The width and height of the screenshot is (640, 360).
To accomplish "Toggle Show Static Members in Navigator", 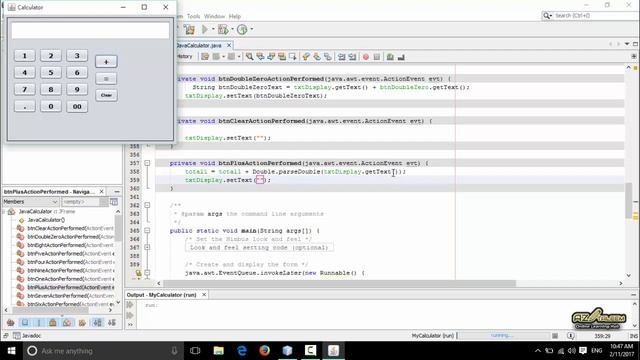I will (39, 323).
